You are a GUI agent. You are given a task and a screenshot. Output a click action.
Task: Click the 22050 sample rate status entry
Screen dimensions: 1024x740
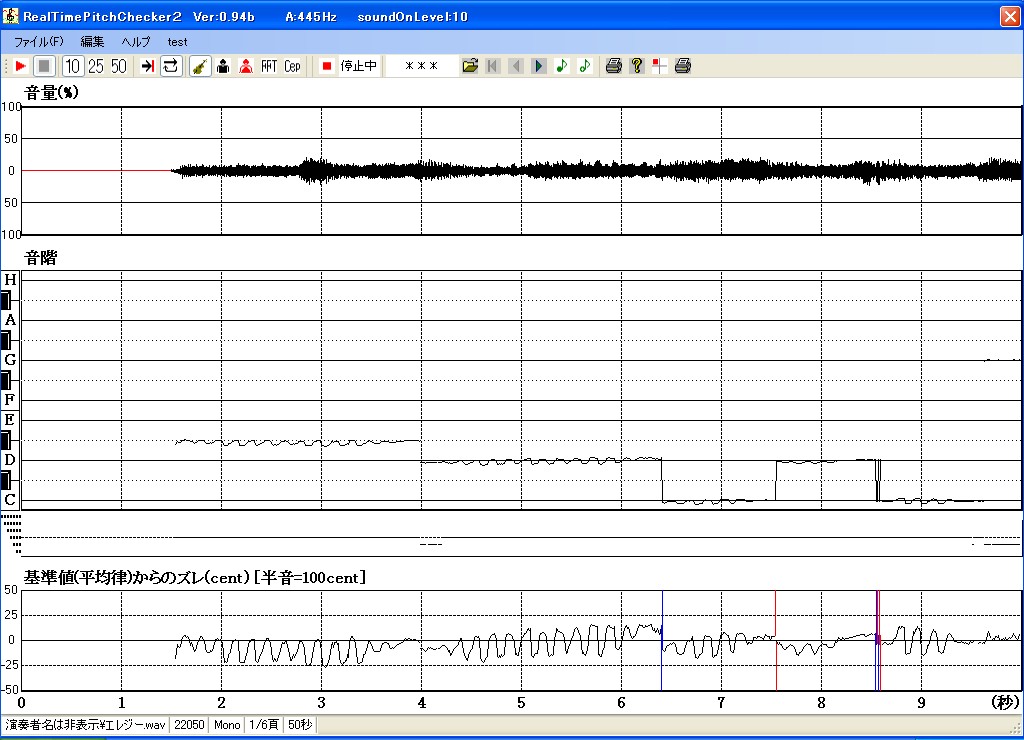pos(189,725)
